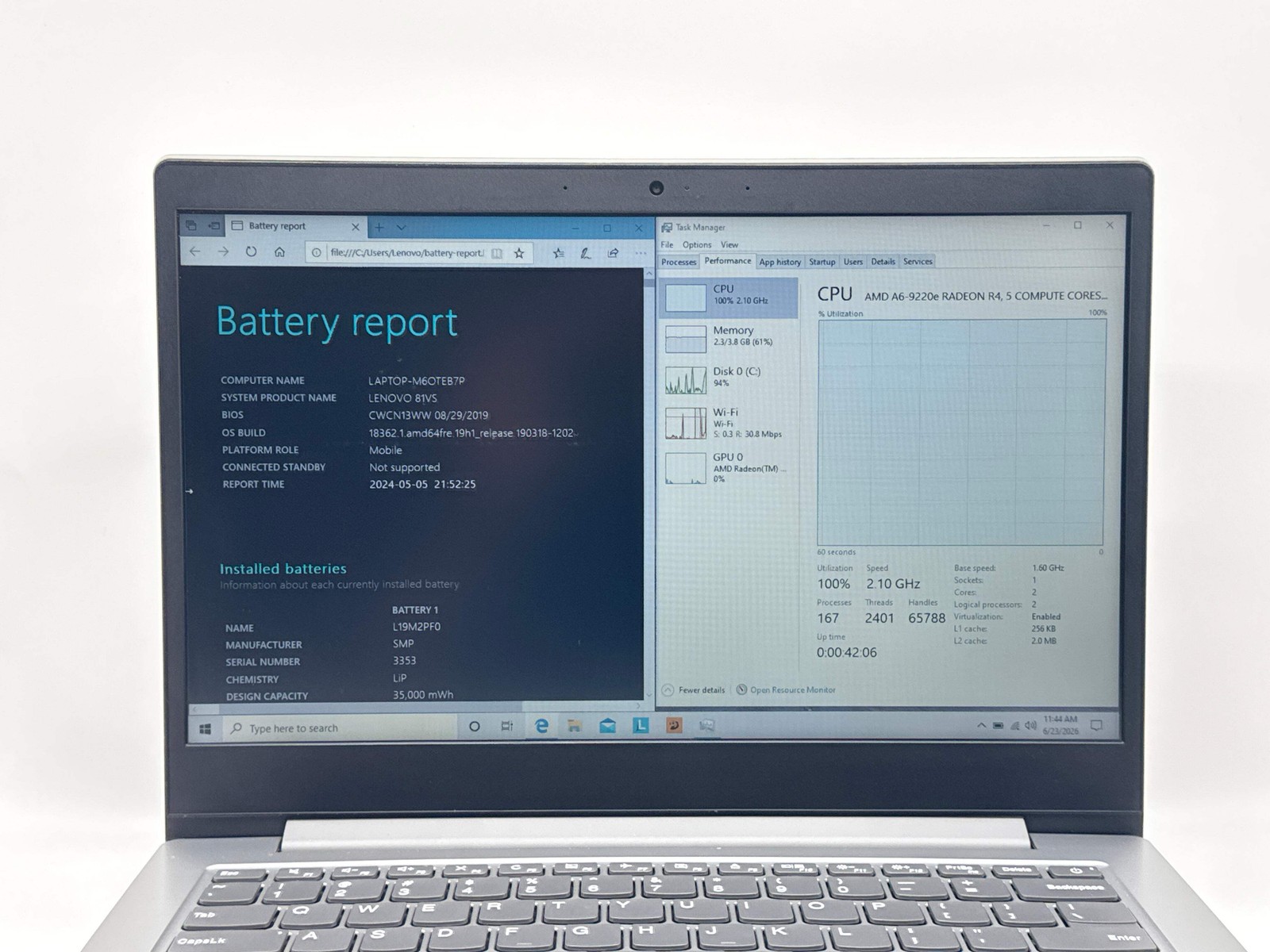Open the Action Center notifications
Viewport: 1270px width, 952px height.
click(x=1097, y=725)
